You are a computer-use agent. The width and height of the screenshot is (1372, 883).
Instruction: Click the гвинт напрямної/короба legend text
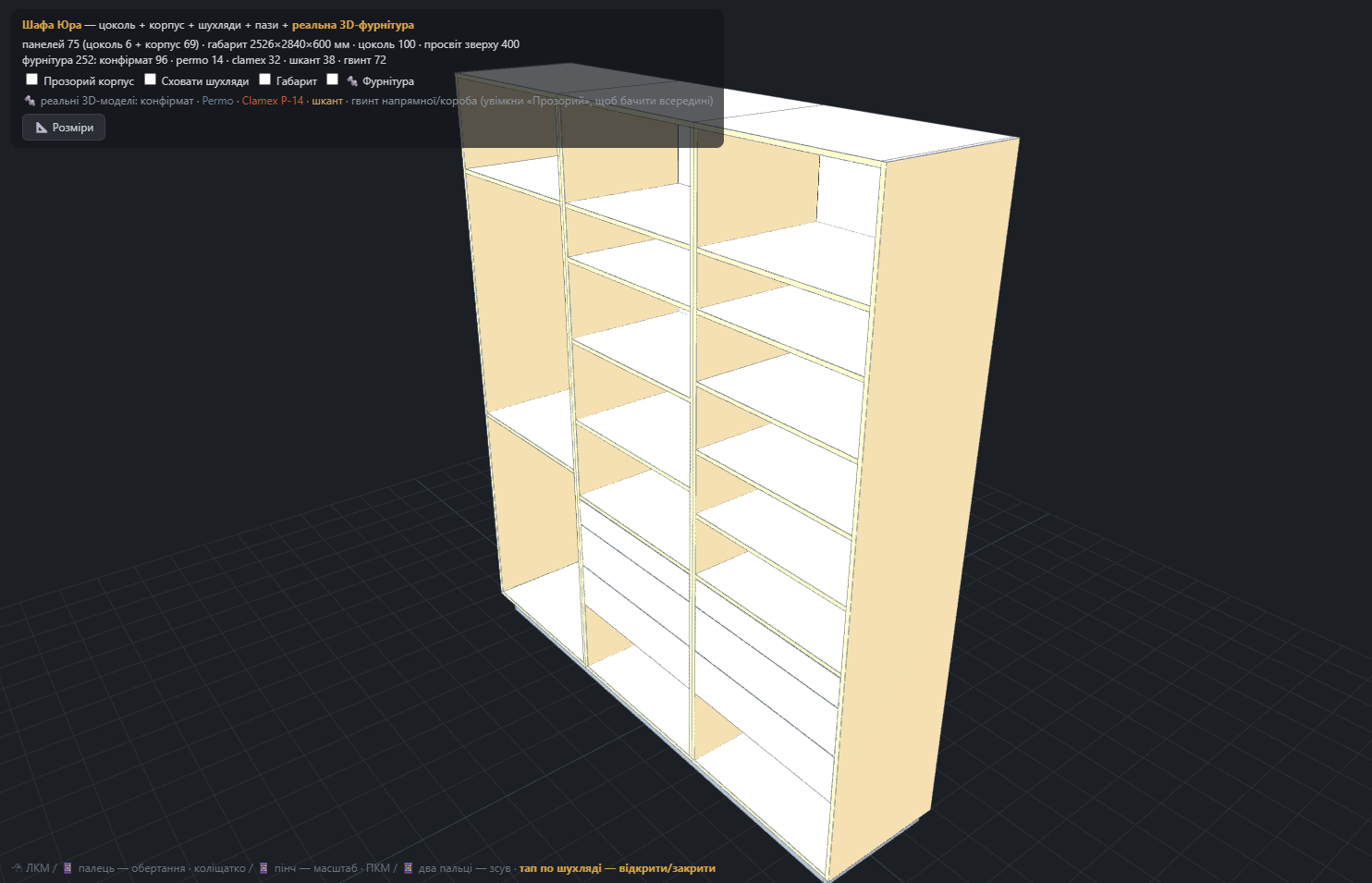pyautogui.click(x=414, y=101)
